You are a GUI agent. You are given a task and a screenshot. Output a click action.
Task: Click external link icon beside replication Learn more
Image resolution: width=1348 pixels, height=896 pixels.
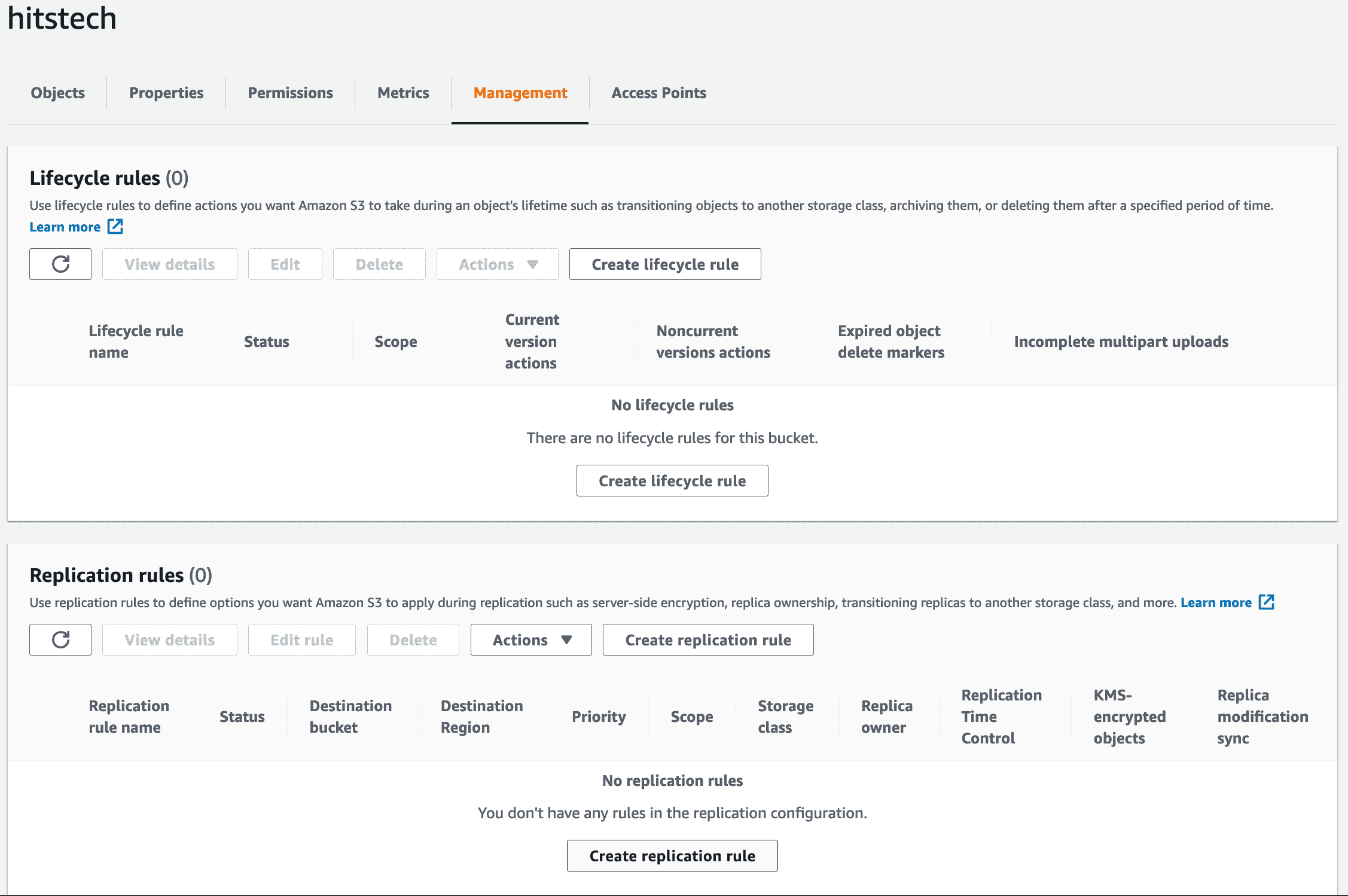1266,602
